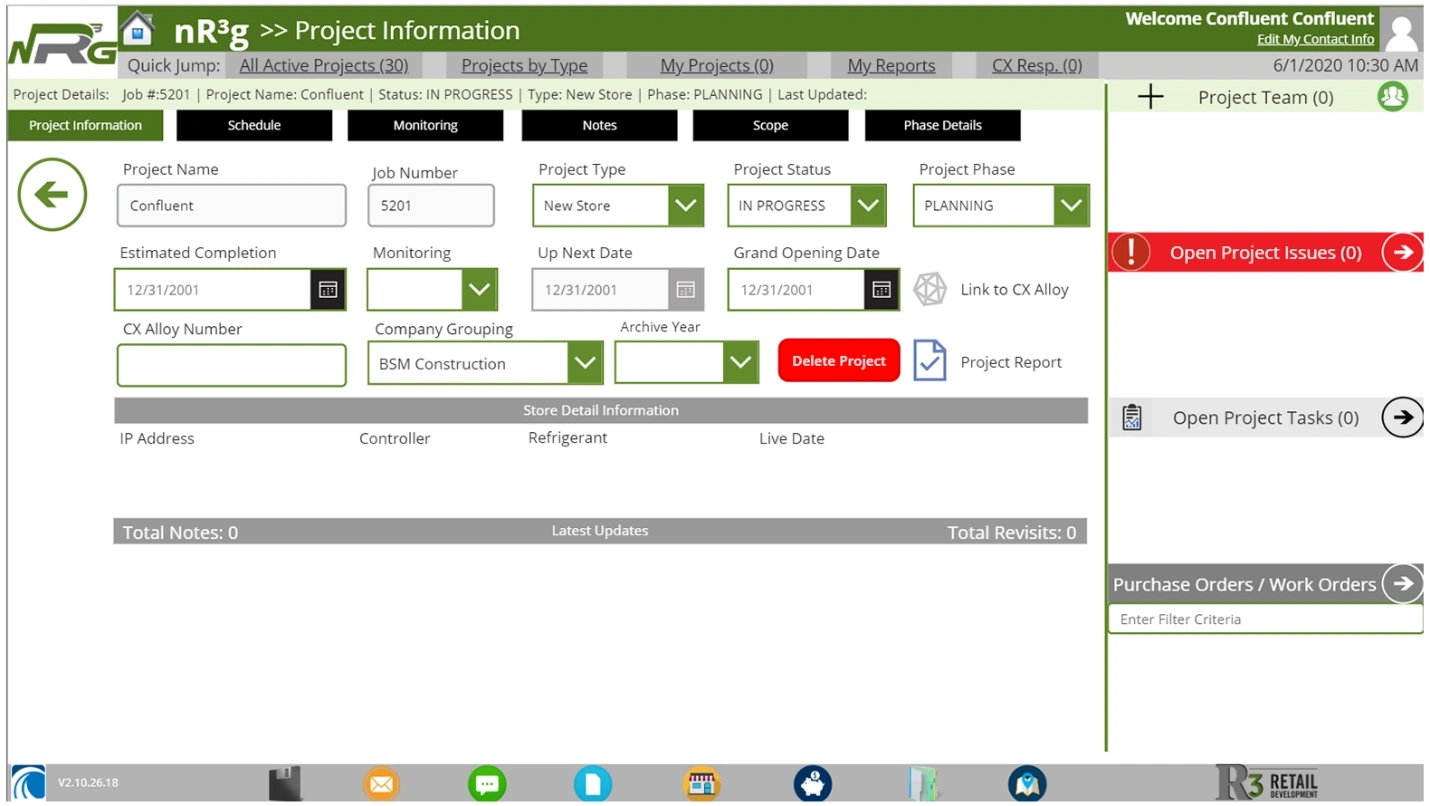Viewport: 1430px width, 806px height.
Task: Click the green Project Team people icon
Action: tap(1392, 97)
